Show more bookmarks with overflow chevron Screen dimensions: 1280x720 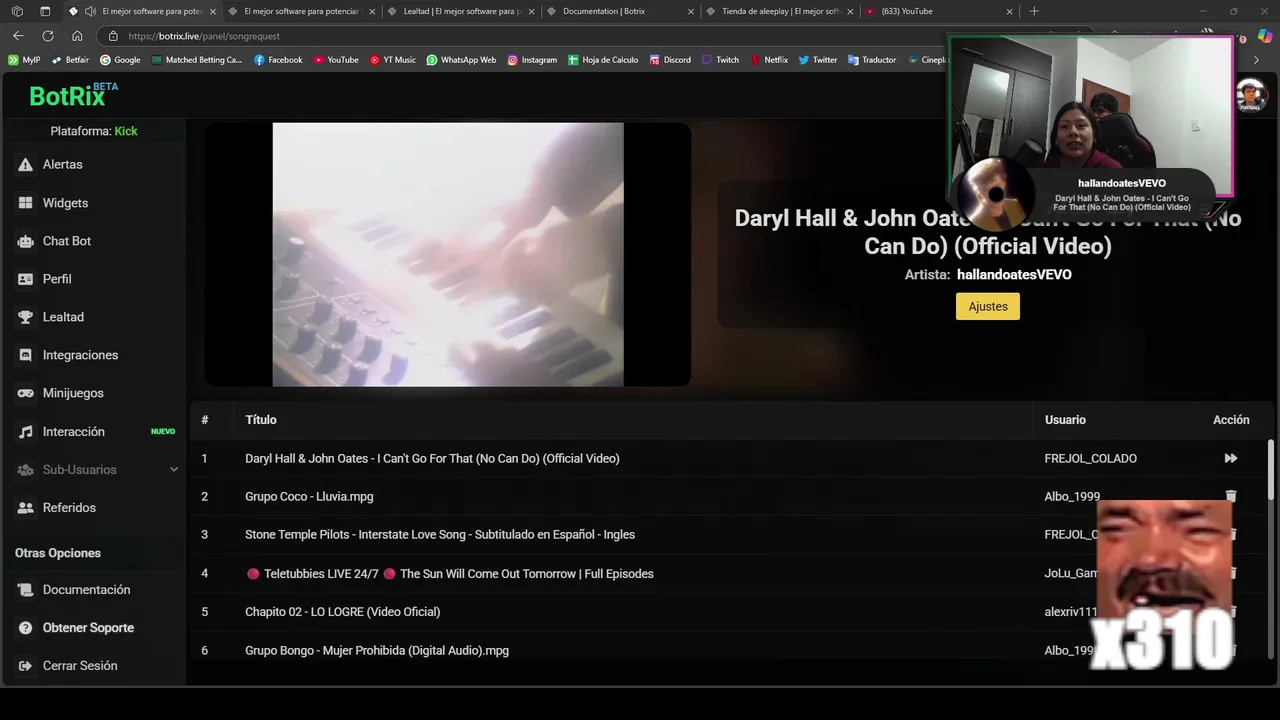1257,60
